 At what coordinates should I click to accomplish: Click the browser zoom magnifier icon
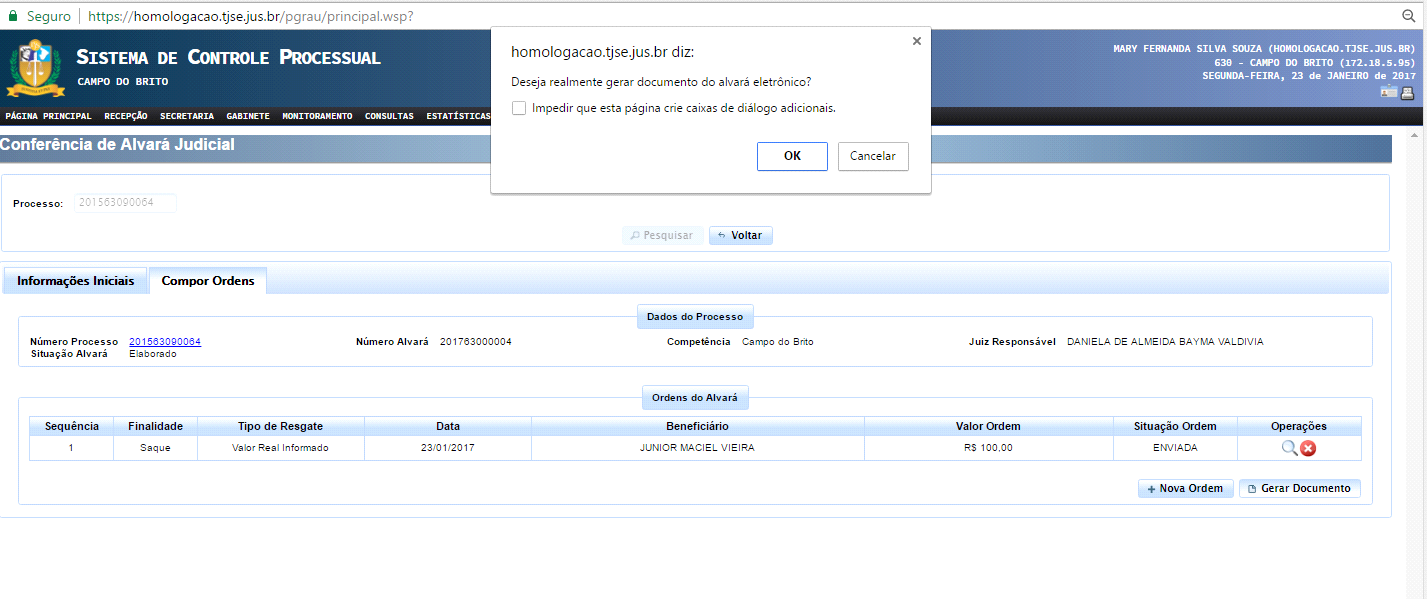click(1409, 16)
